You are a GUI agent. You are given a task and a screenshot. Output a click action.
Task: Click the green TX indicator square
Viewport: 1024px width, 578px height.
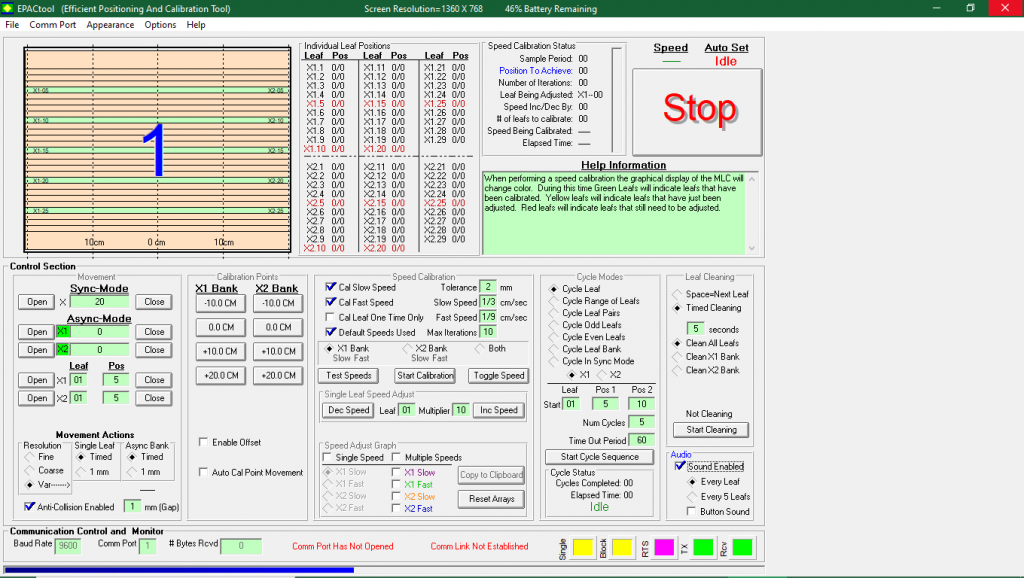[703, 547]
